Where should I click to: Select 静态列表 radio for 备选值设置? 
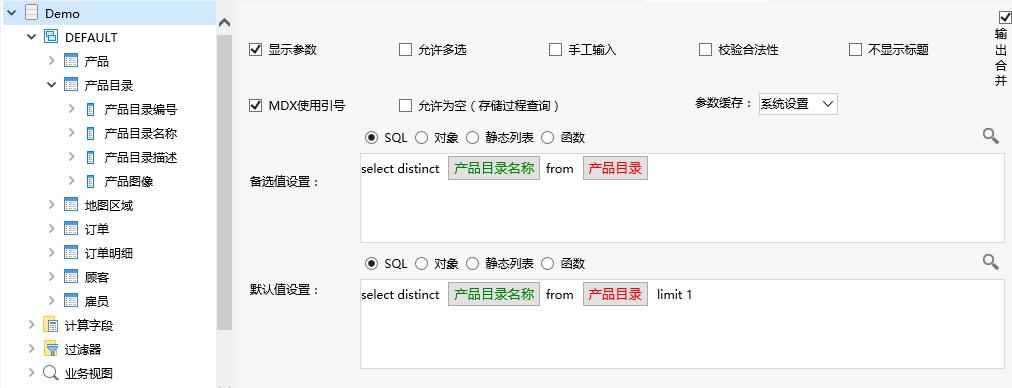[472, 138]
